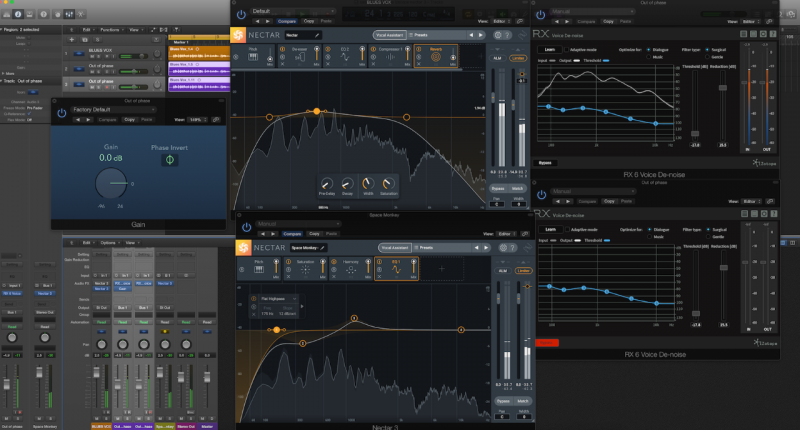Enable Adaptive mode in lower RX De-noise

[567, 230]
